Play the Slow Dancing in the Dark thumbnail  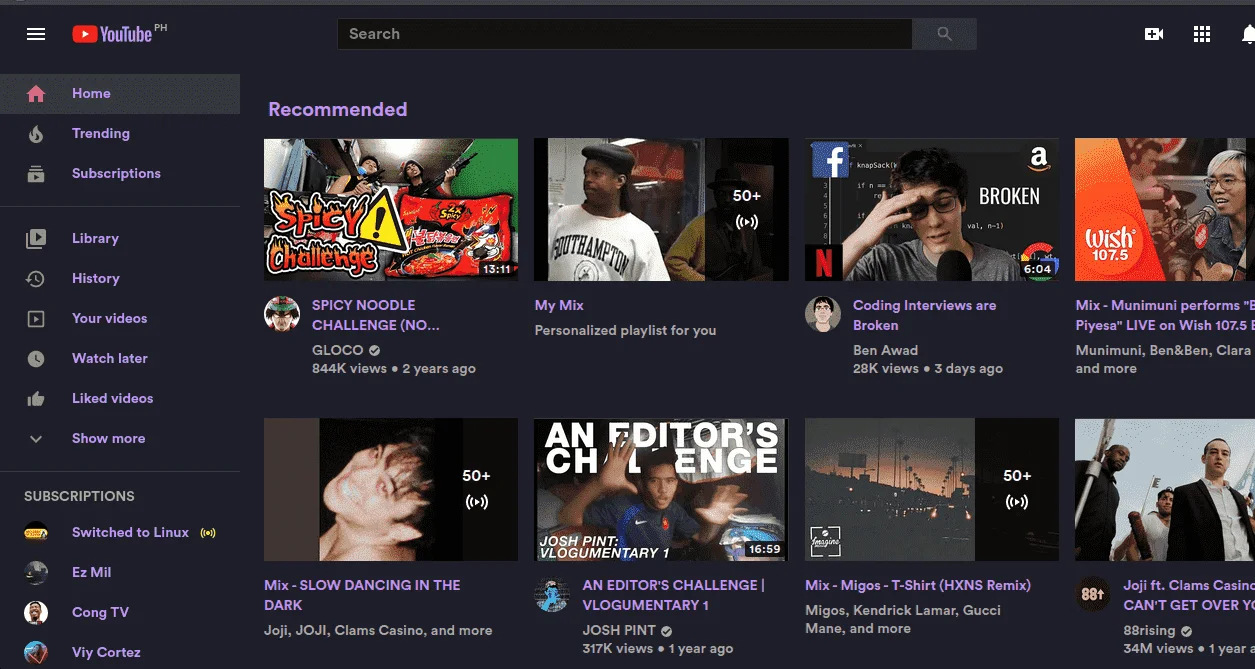click(x=391, y=490)
